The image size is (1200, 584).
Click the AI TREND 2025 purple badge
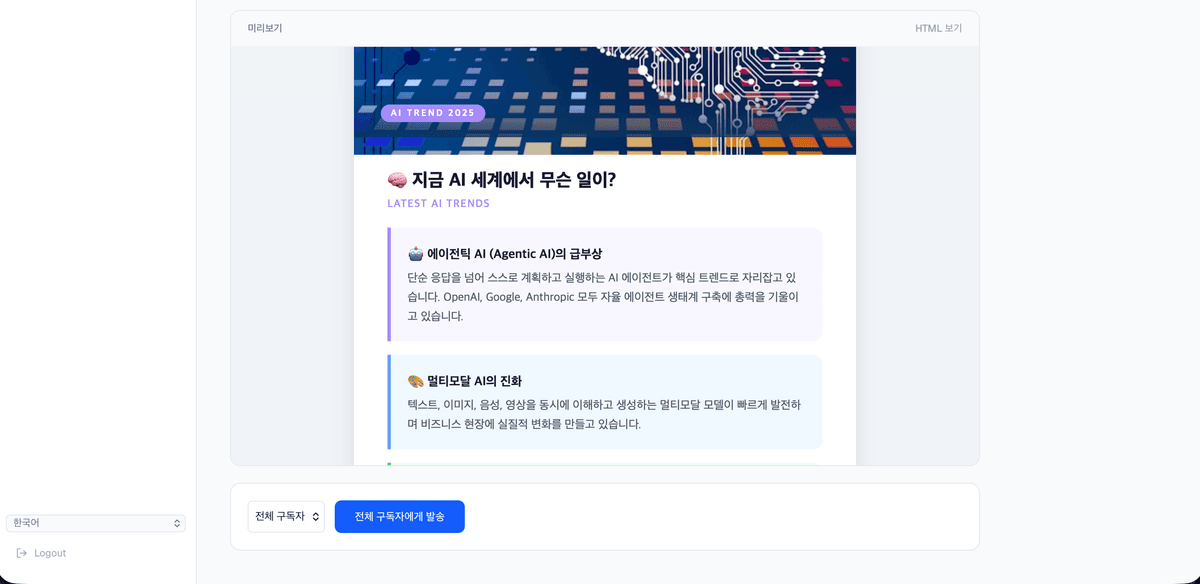[433, 113]
